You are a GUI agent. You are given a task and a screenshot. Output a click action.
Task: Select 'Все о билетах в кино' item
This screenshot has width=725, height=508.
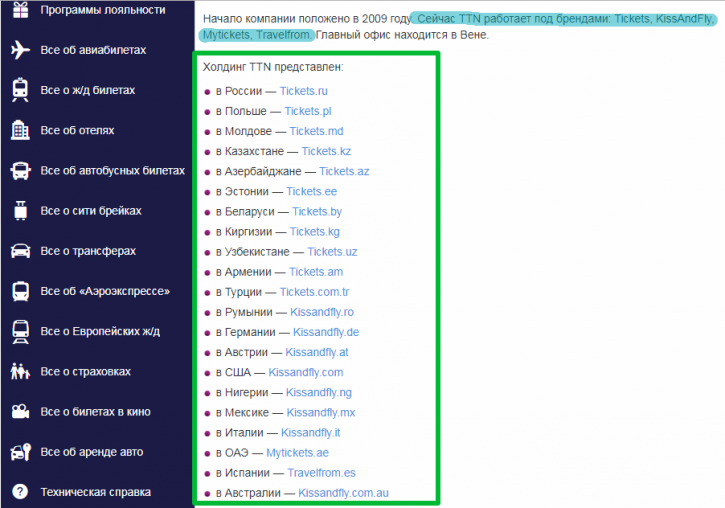tap(95, 412)
